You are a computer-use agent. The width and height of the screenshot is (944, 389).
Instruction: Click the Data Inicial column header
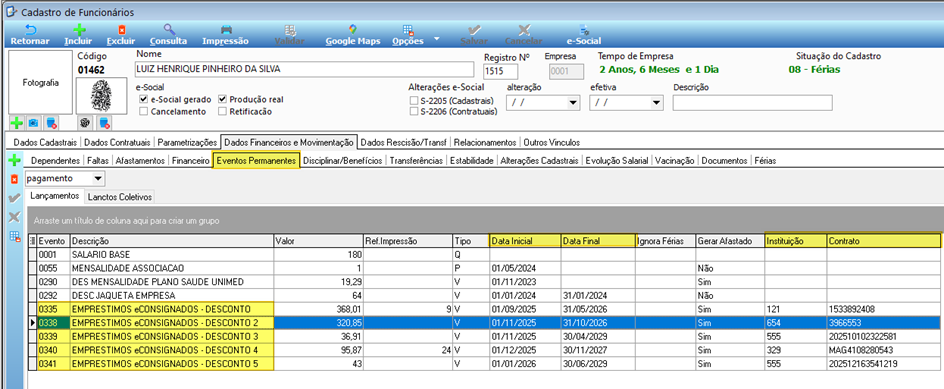click(524, 241)
